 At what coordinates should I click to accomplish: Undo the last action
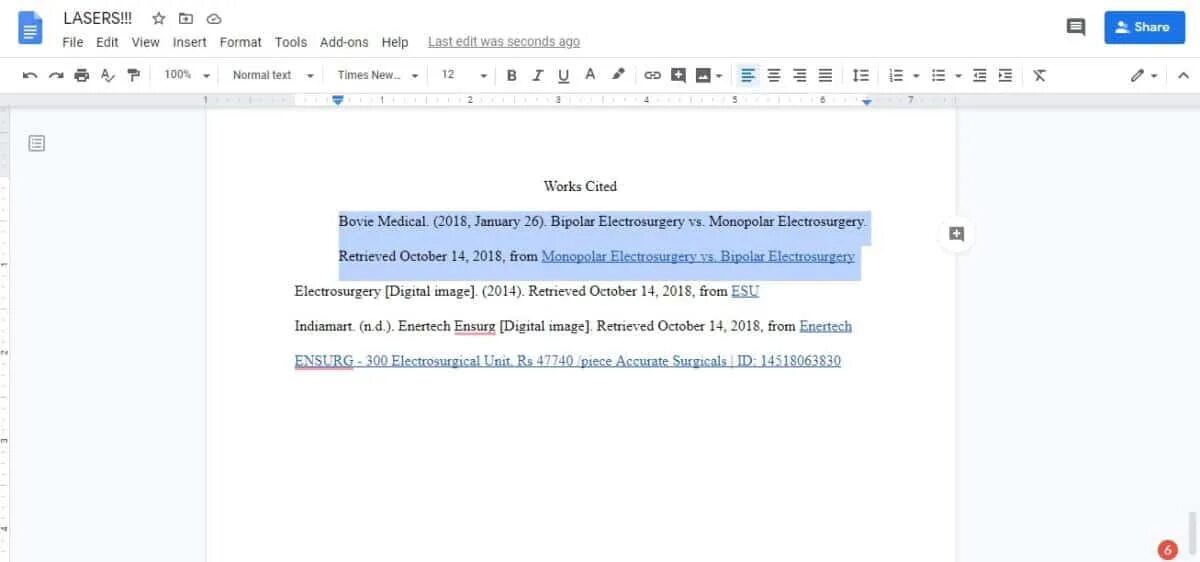(x=30, y=75)
